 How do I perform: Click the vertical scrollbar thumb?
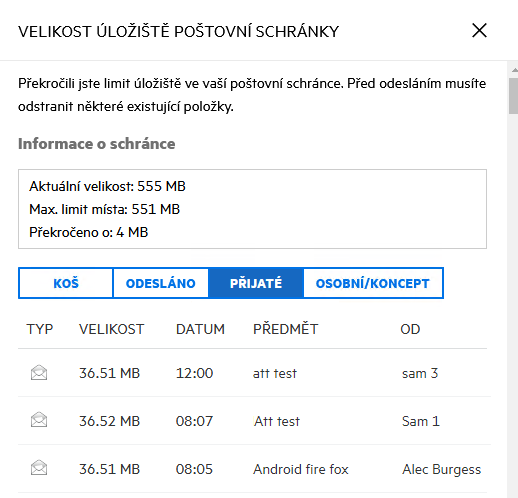click(x=513, y=96)
